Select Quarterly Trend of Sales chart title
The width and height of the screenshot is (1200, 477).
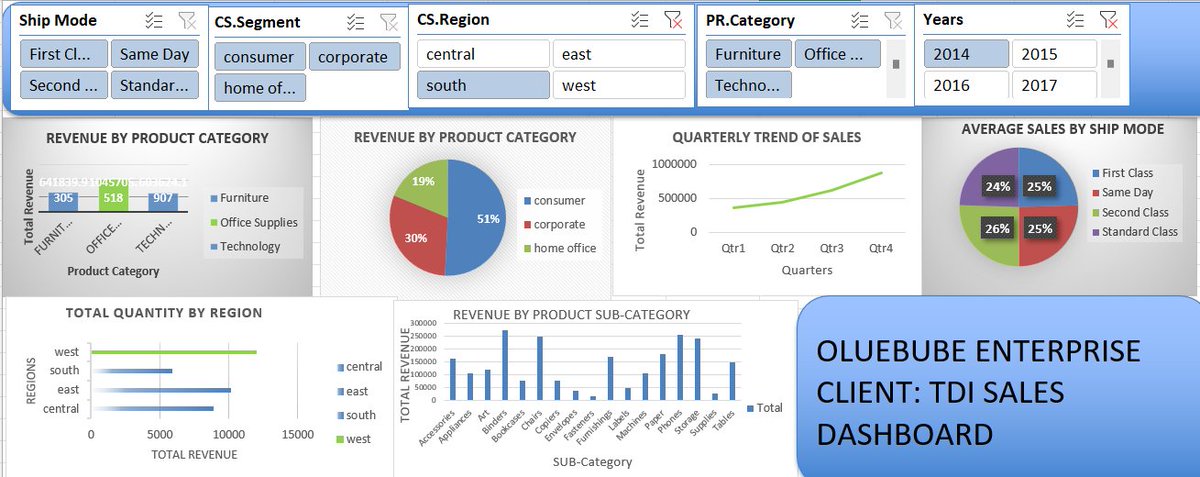(766, 137)
